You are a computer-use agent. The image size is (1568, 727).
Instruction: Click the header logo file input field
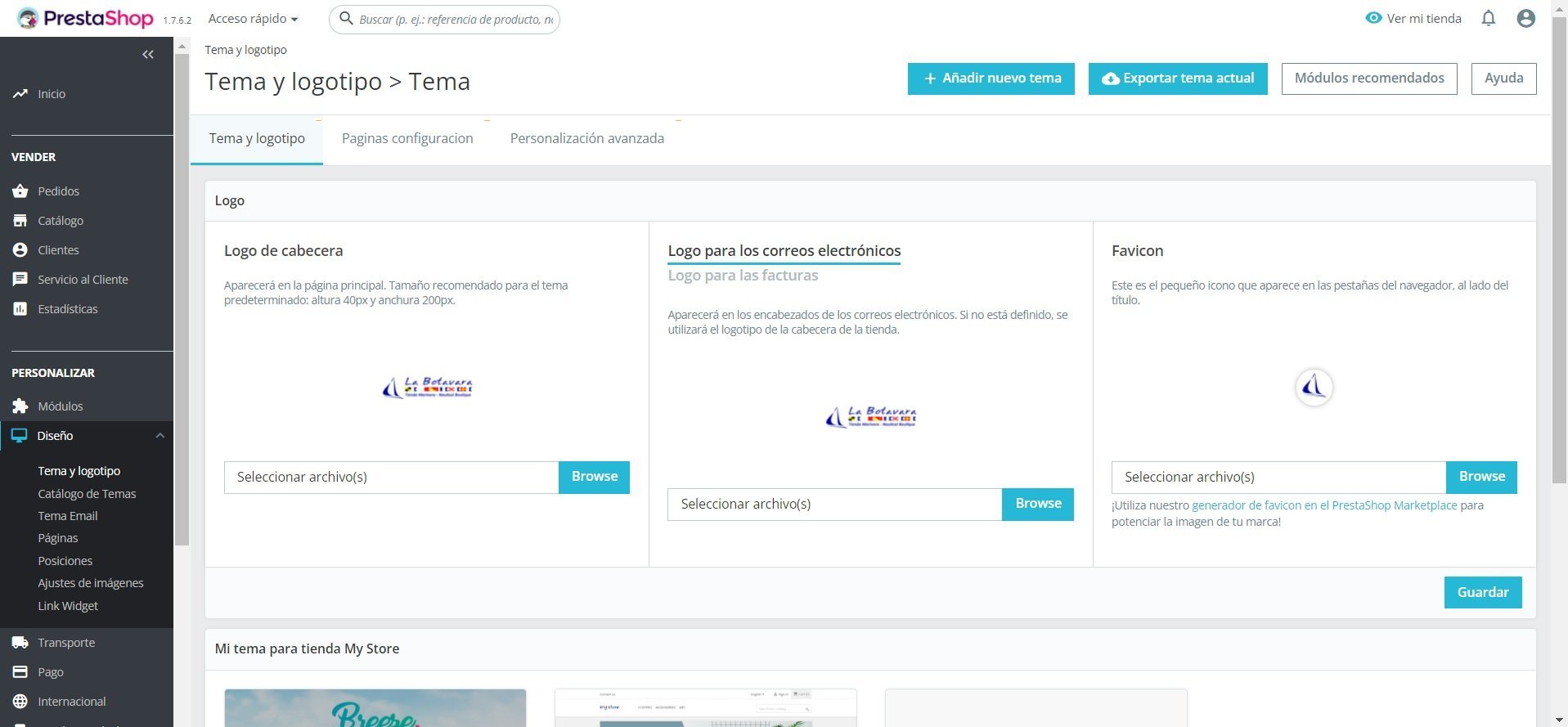392,478
